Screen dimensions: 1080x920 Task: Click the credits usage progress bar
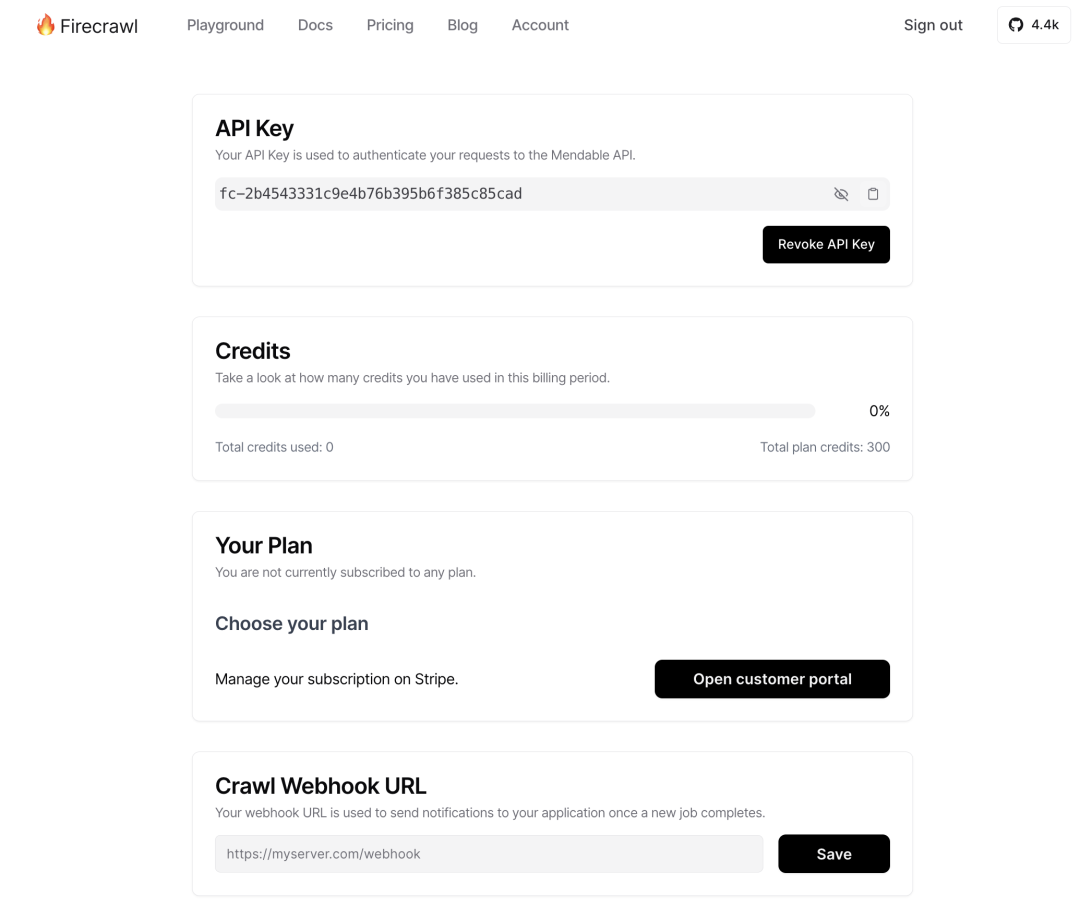[x=515, y=411]
